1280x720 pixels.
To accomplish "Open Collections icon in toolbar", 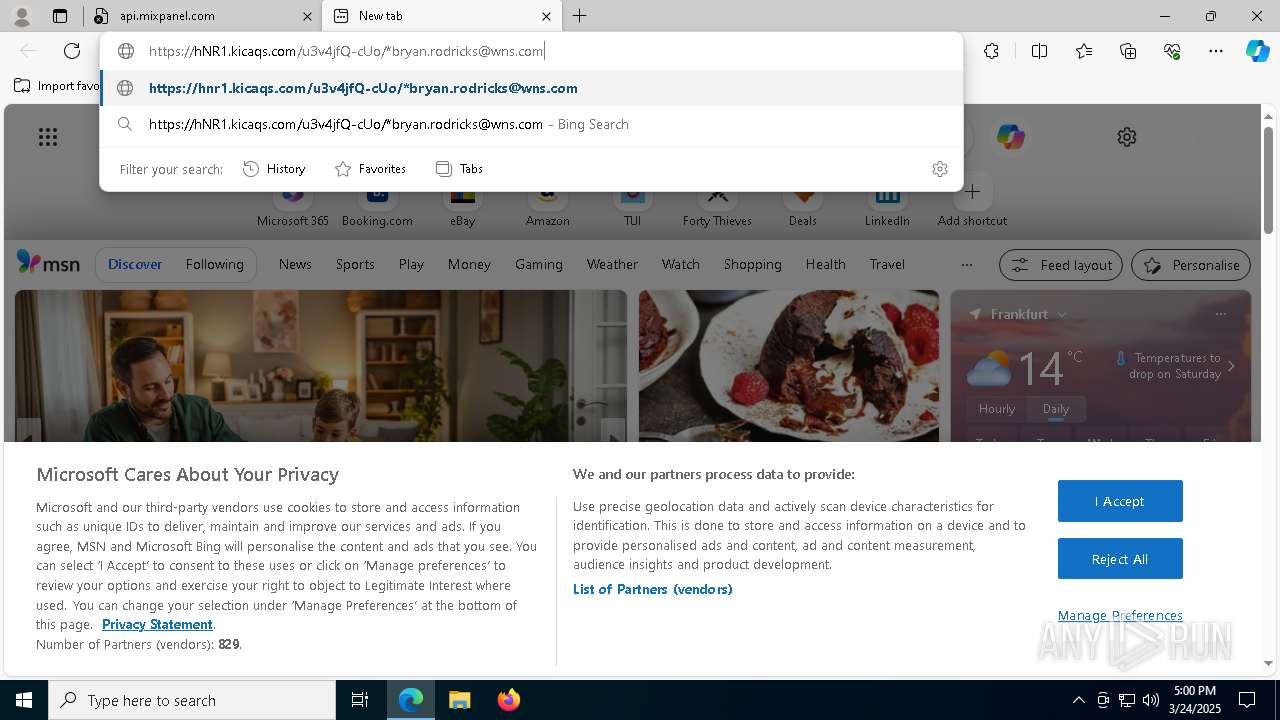I will [1128, 51].
